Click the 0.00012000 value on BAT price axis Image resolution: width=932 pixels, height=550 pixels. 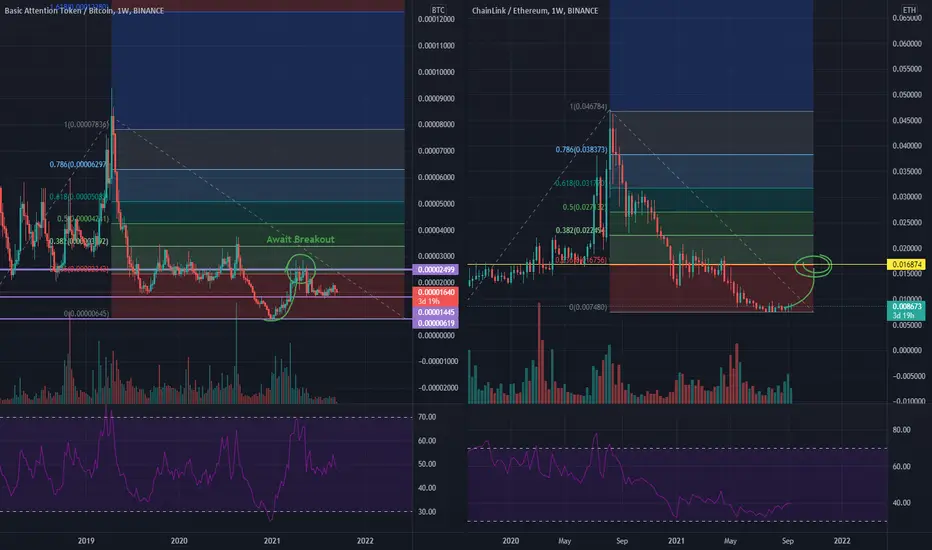(436, 20)
